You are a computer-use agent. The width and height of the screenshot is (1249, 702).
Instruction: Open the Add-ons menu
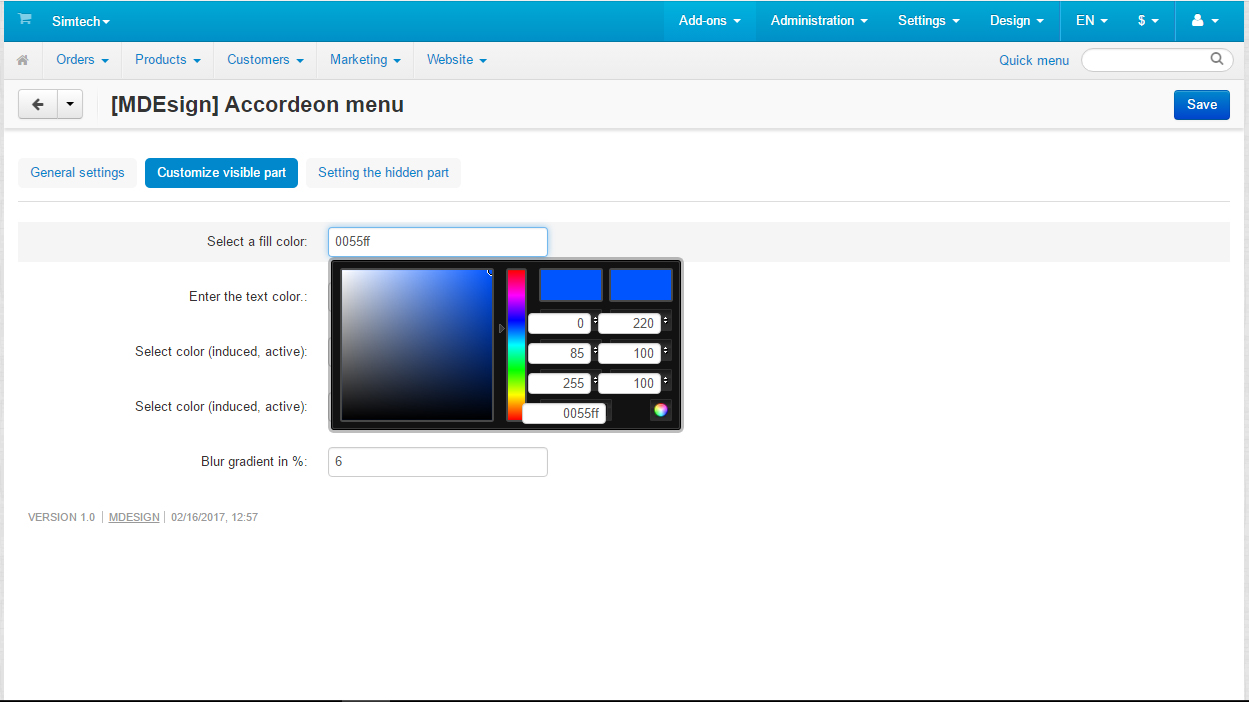[x=710, y=20]
